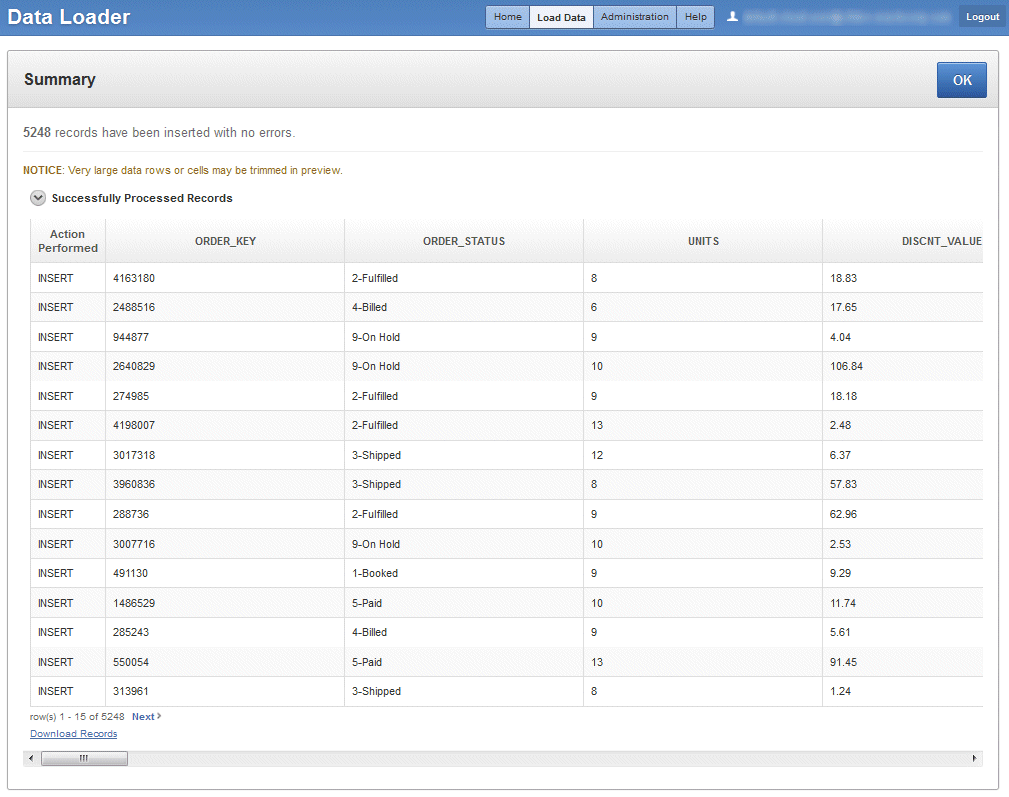Click the ORDER_KEY column header

225,241
